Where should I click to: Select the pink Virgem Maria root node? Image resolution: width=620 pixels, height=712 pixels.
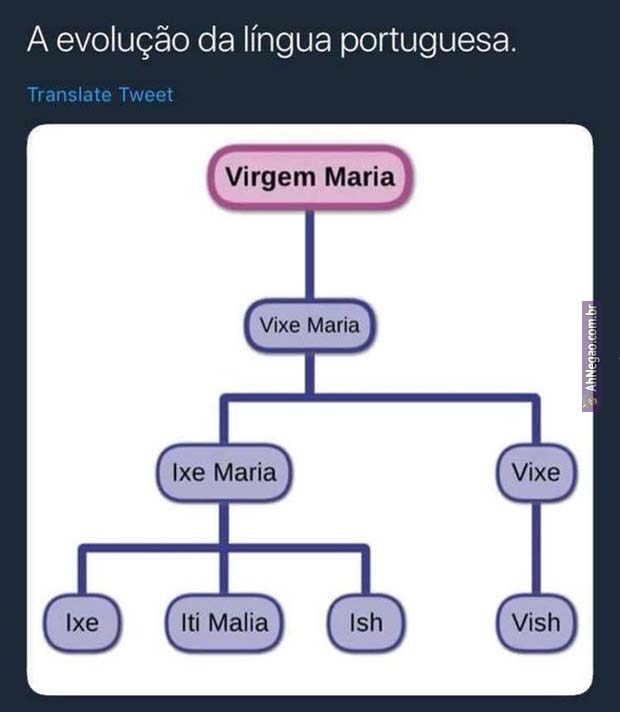click(309, 178)
